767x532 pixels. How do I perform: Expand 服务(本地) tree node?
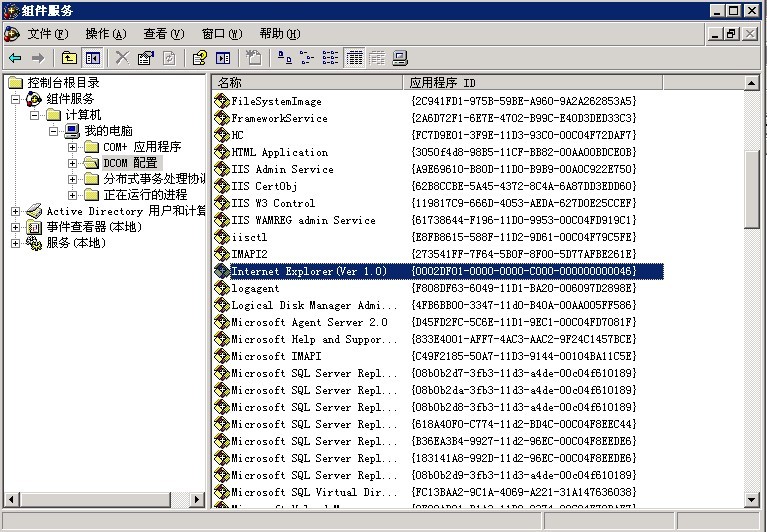coord(16,243)
